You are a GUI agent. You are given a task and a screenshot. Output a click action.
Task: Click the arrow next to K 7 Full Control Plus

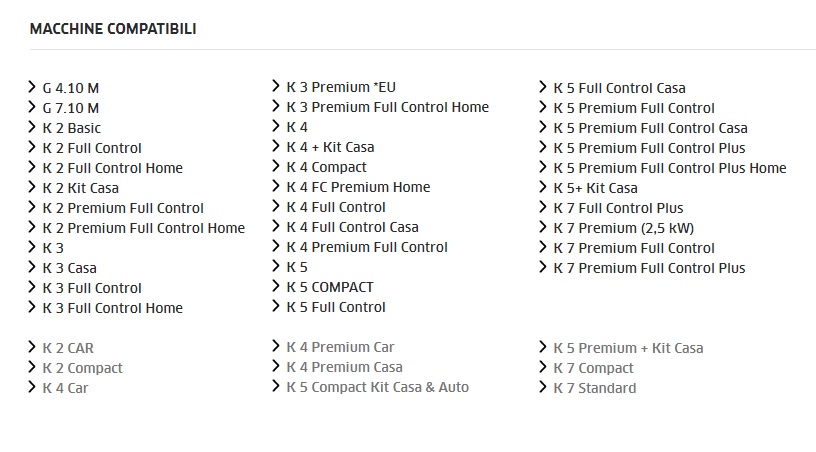point(543,207)
